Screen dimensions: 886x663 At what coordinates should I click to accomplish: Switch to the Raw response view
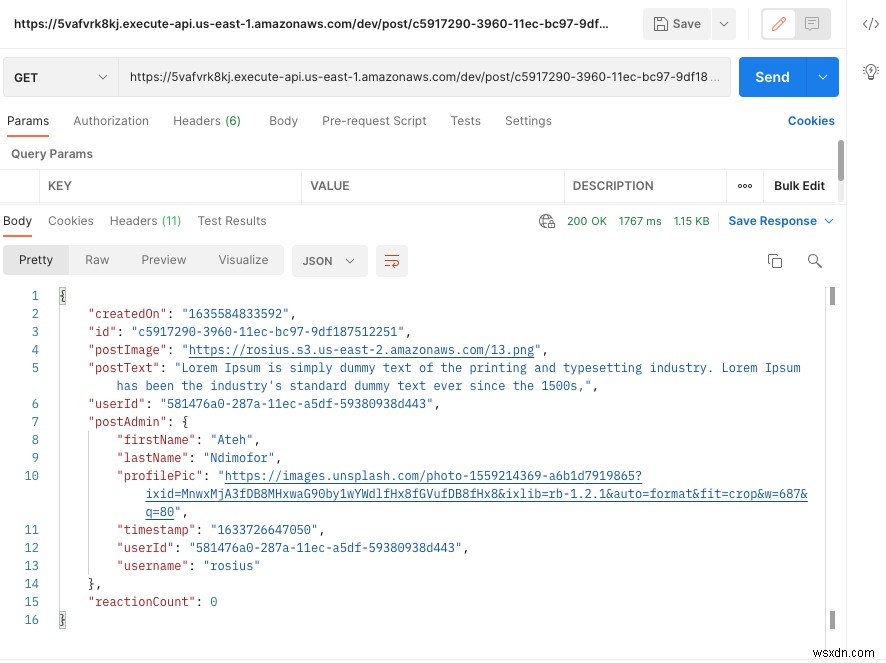point(96,260)
